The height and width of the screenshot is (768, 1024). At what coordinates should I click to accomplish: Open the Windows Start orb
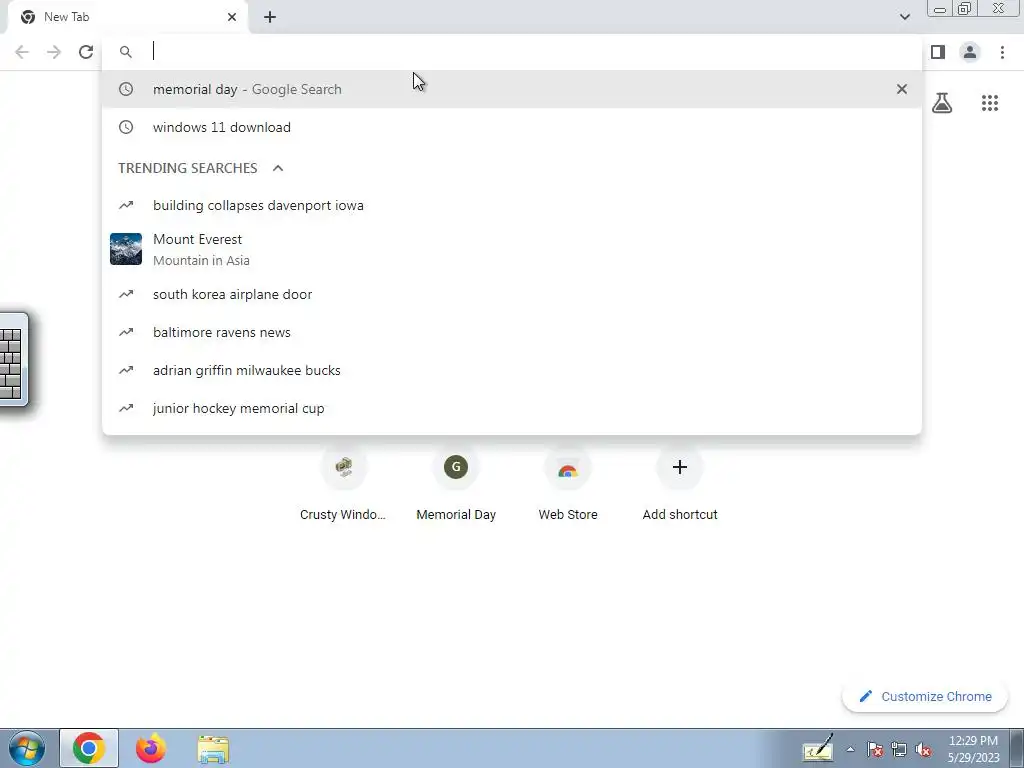[x=27, y=749]
